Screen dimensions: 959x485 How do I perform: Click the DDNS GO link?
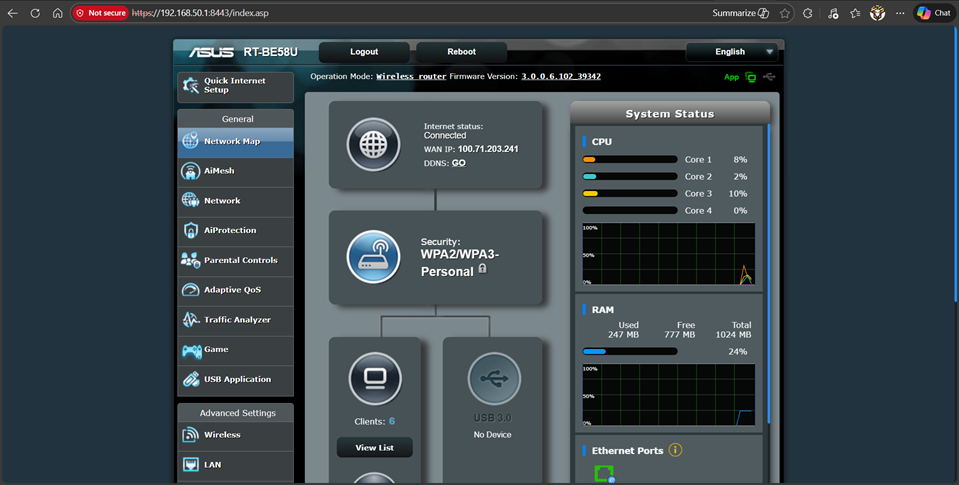click(458, 163)
